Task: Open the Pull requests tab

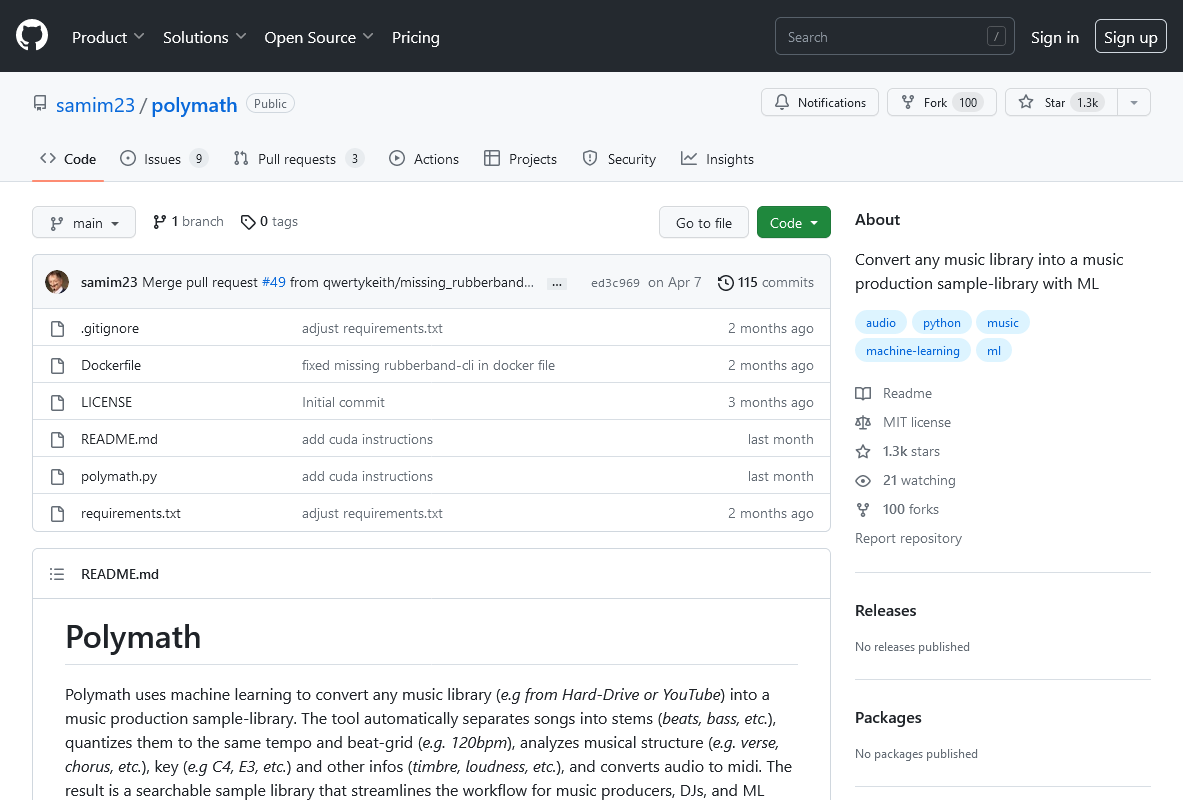Action: tap(296, 159)
